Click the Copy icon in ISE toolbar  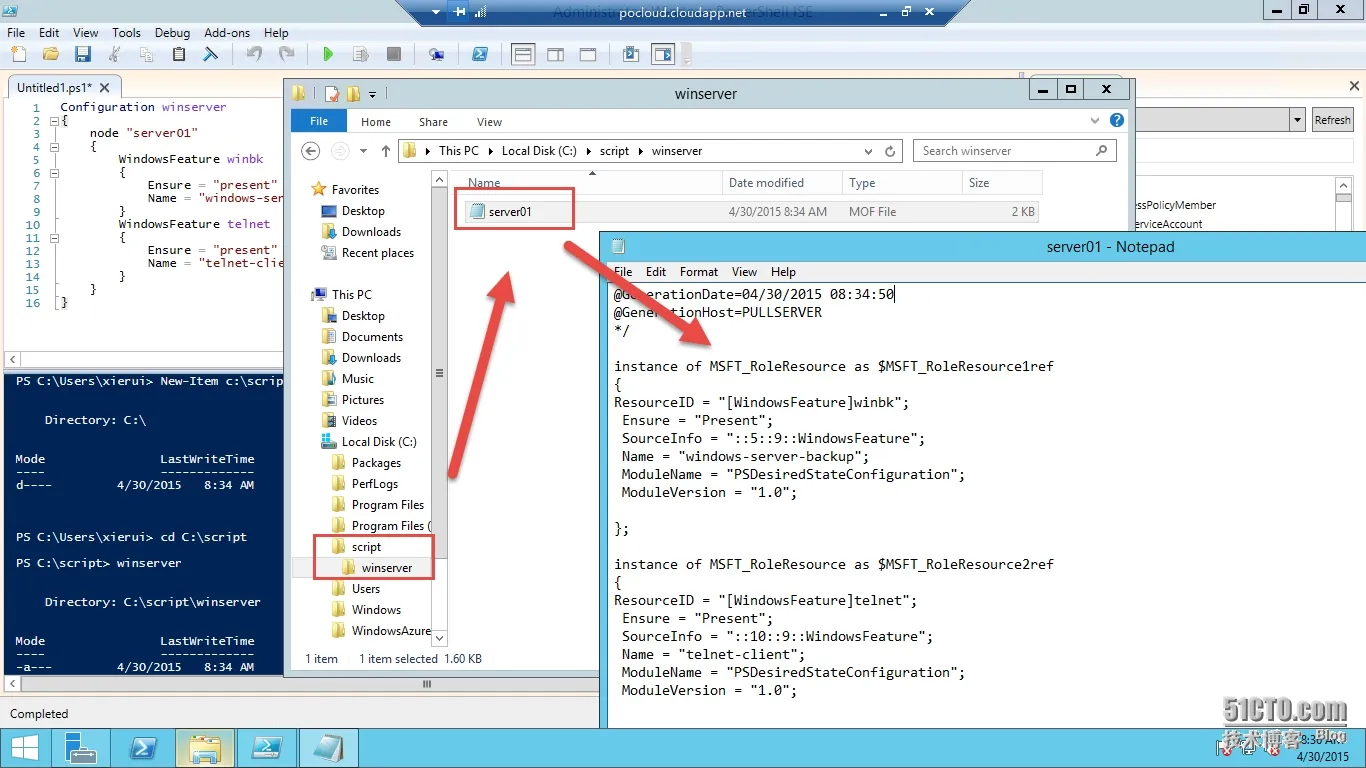147,54
